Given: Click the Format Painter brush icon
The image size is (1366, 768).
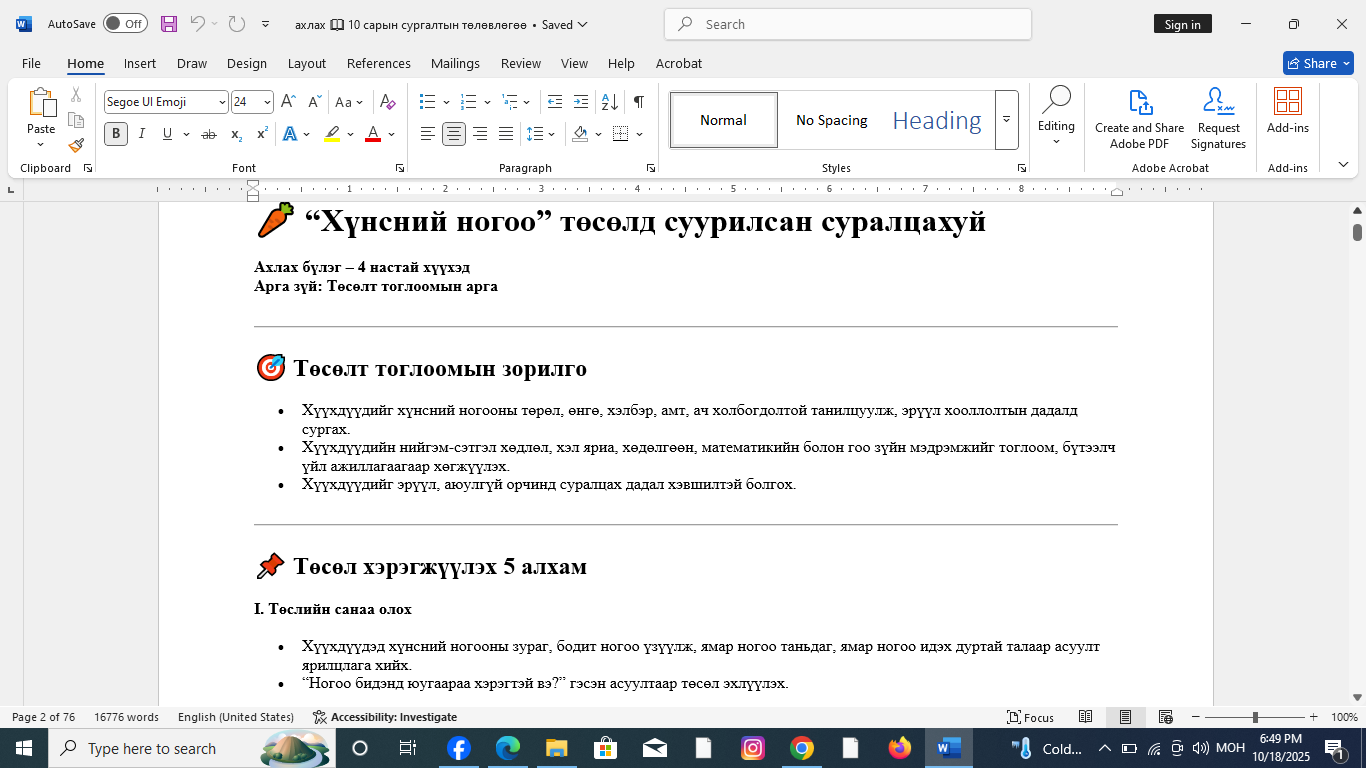Looking at the screenshot, I should (x=76, y=145).
